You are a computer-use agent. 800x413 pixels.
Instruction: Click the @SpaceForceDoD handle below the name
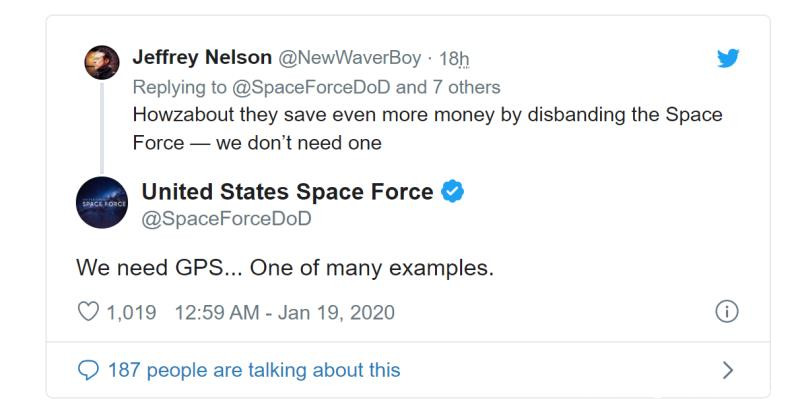pos(226,218)
